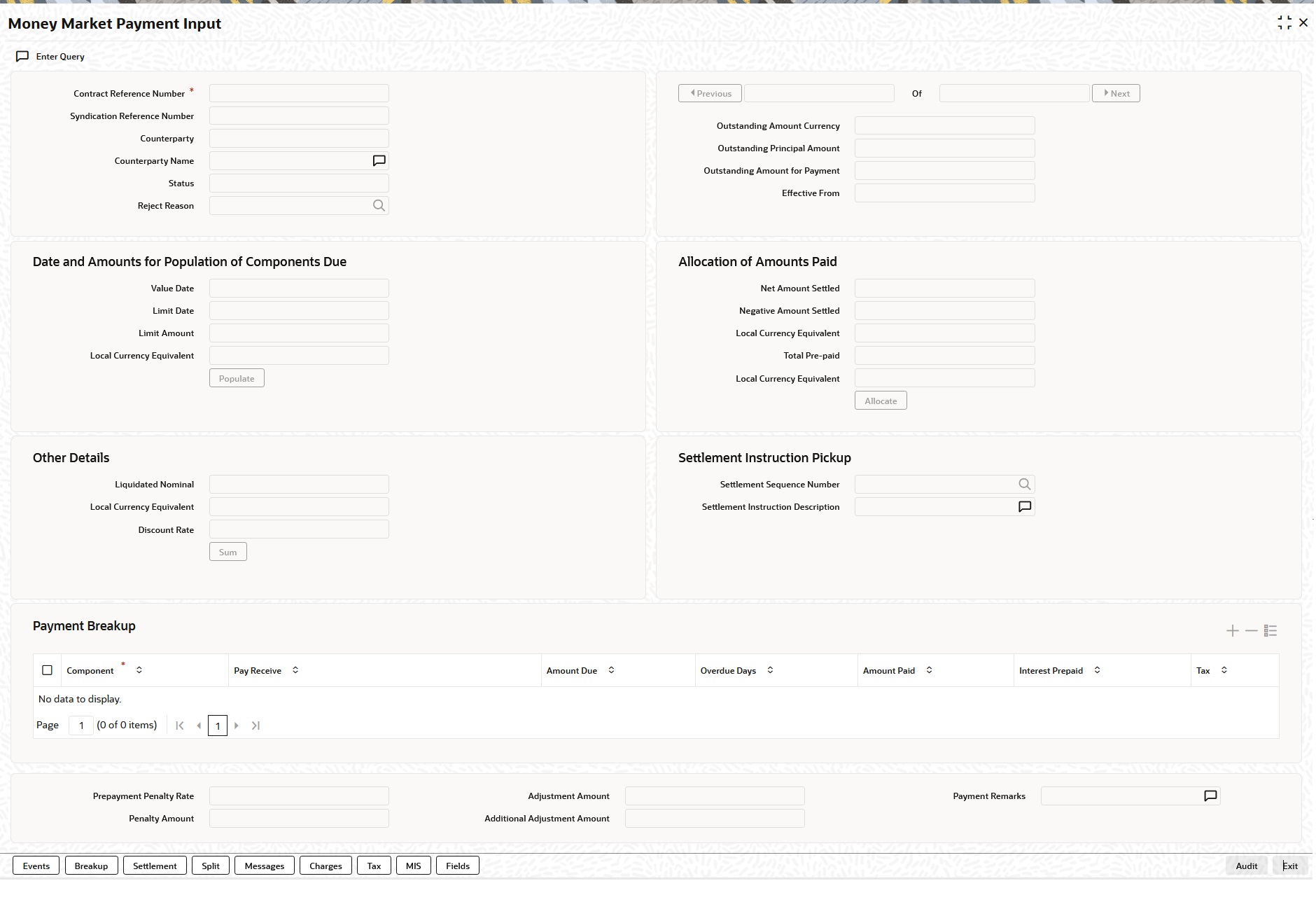Open Counterparty Name popup editor icon
This screenshot has width=1316, height=916.
379,161
